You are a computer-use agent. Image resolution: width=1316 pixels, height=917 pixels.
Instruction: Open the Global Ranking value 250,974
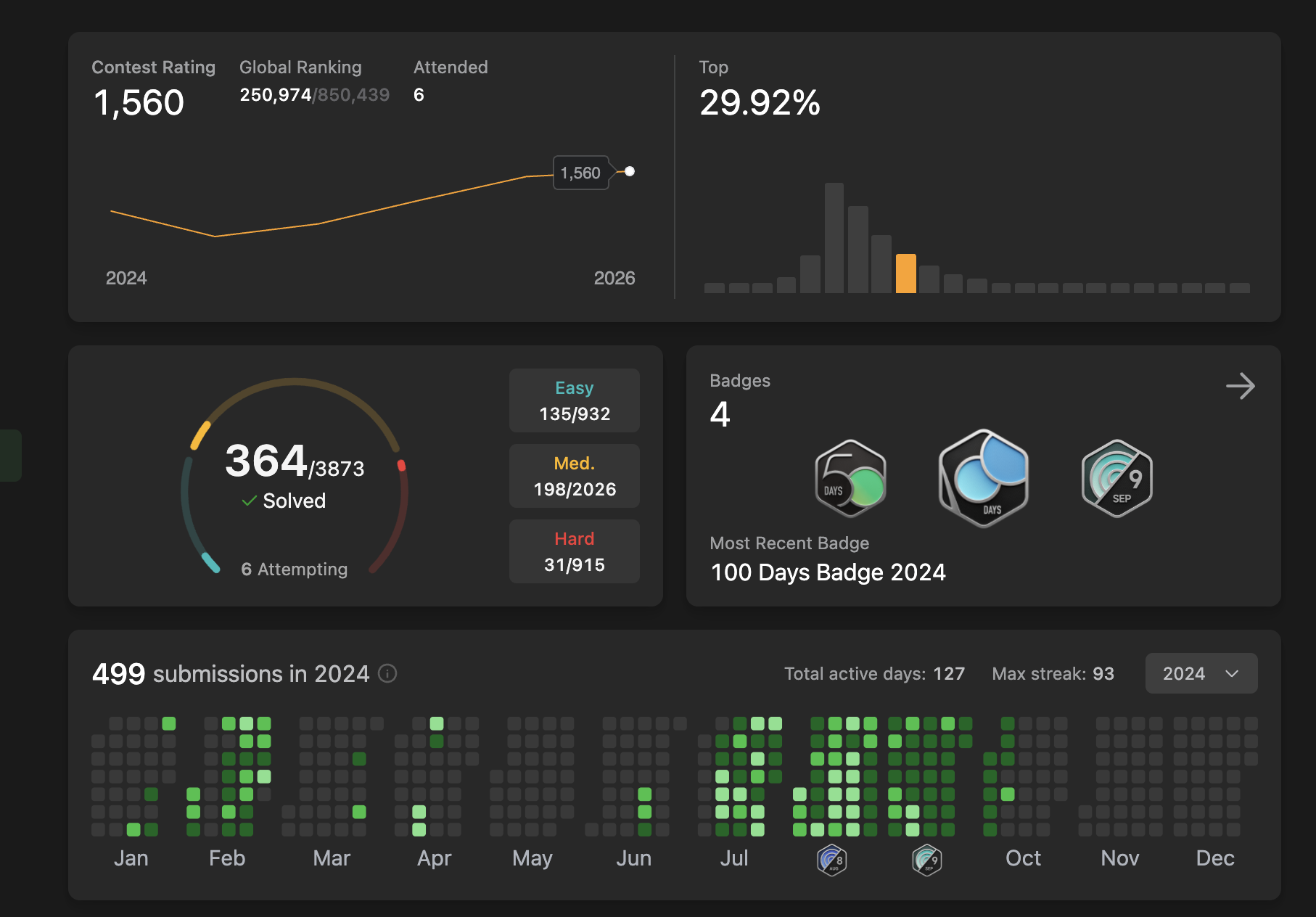tap(276, 94)
